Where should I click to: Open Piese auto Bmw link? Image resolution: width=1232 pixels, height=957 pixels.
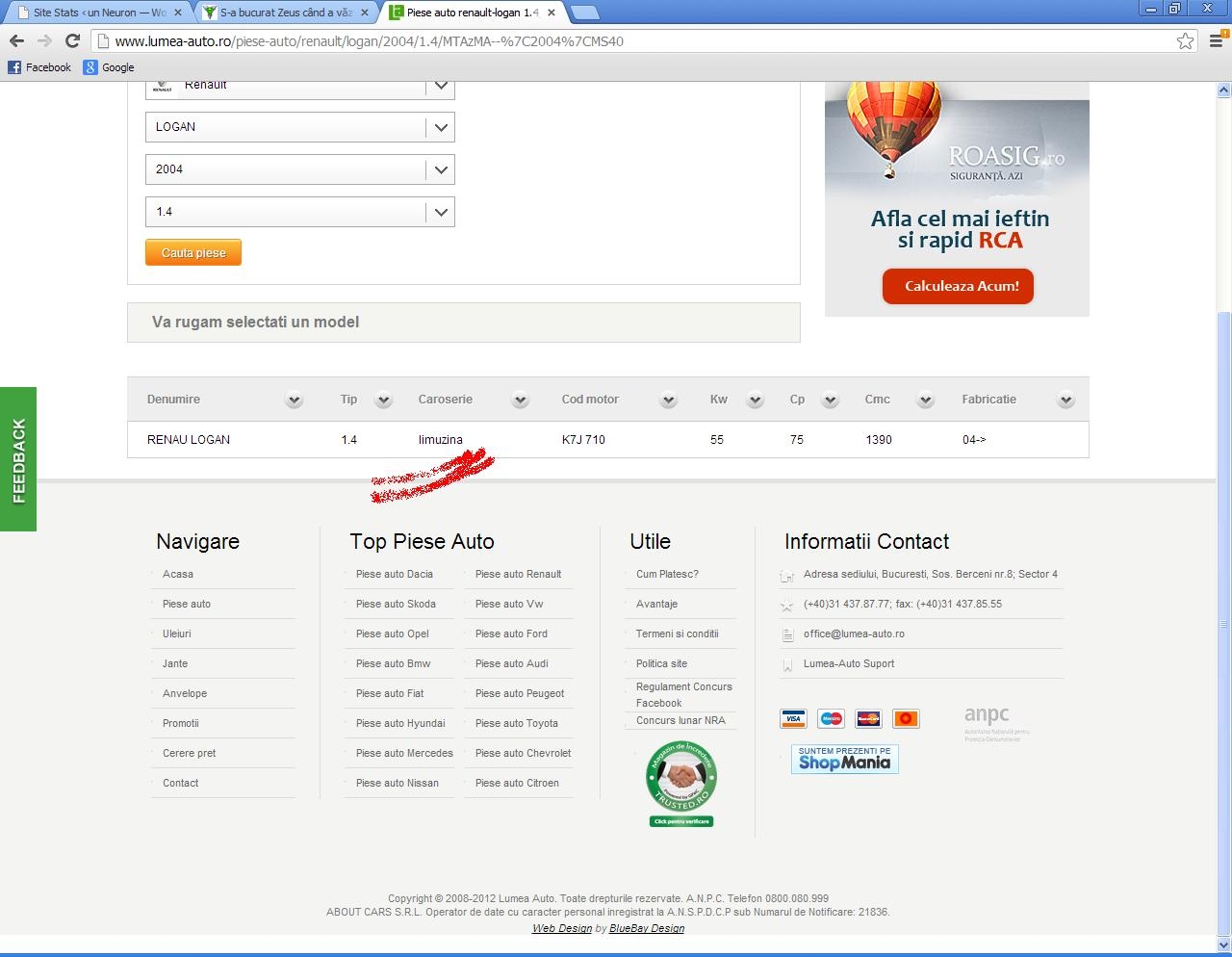tap(394, 663)
